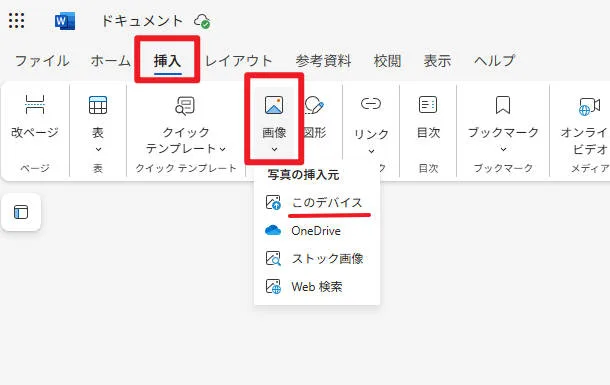
Task: Click the ストック画像 search picture icon
Action: click(x=273, y=258)
